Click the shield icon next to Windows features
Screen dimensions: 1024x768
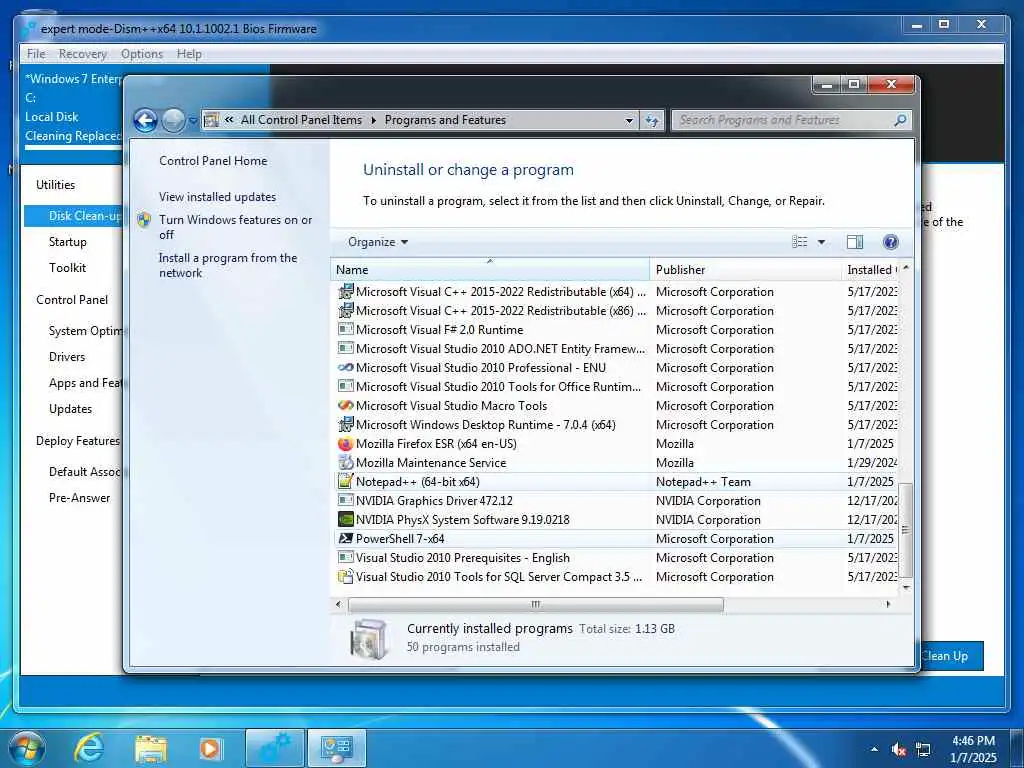click(x=144, y=220)
